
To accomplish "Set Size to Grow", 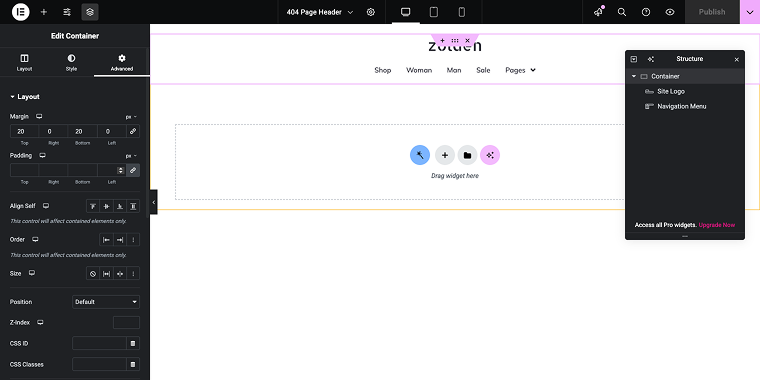I will tap(107, 273).
